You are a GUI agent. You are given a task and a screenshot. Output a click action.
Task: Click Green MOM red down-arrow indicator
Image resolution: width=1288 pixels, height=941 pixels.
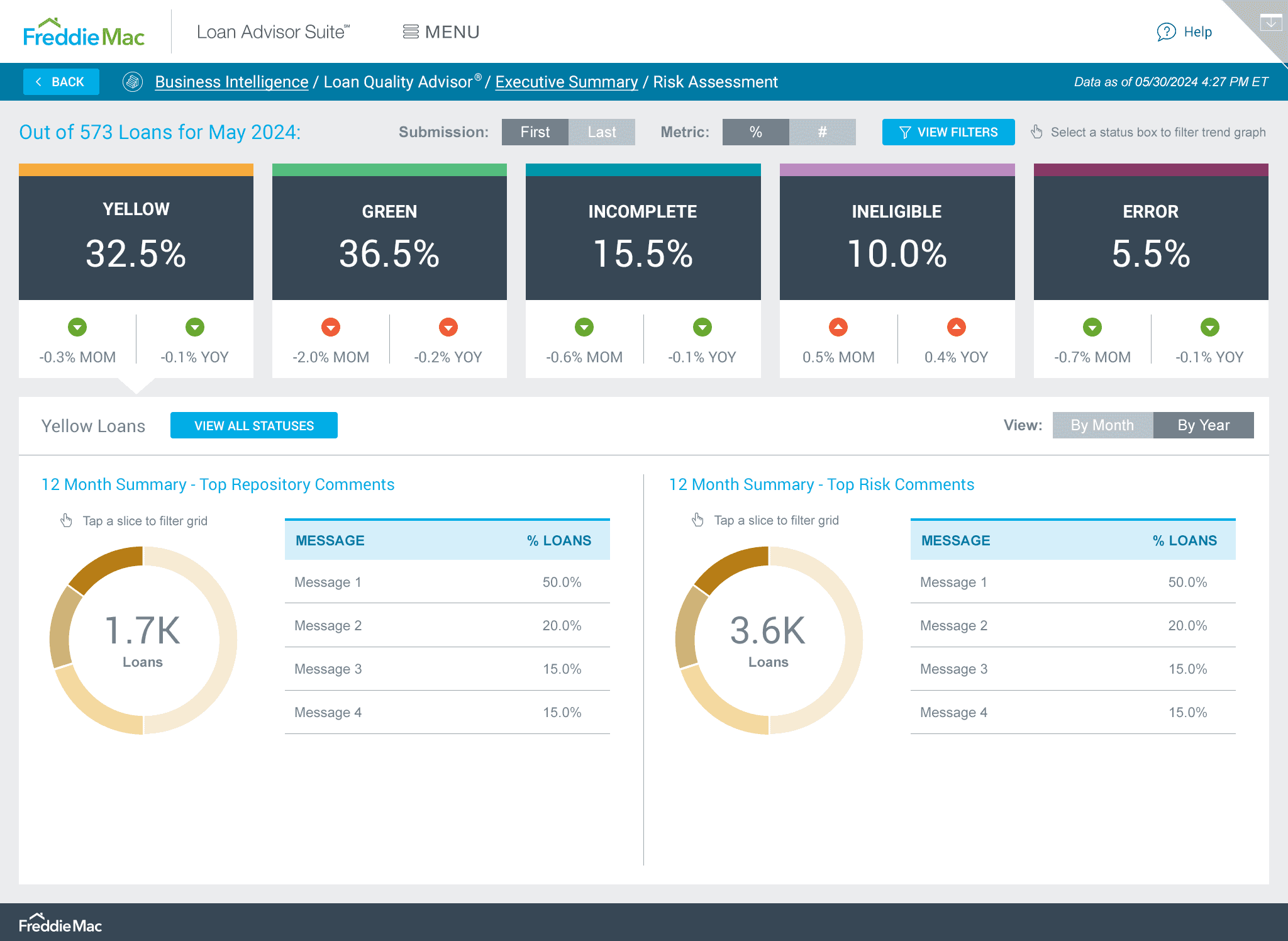click(x=331, y=327)
